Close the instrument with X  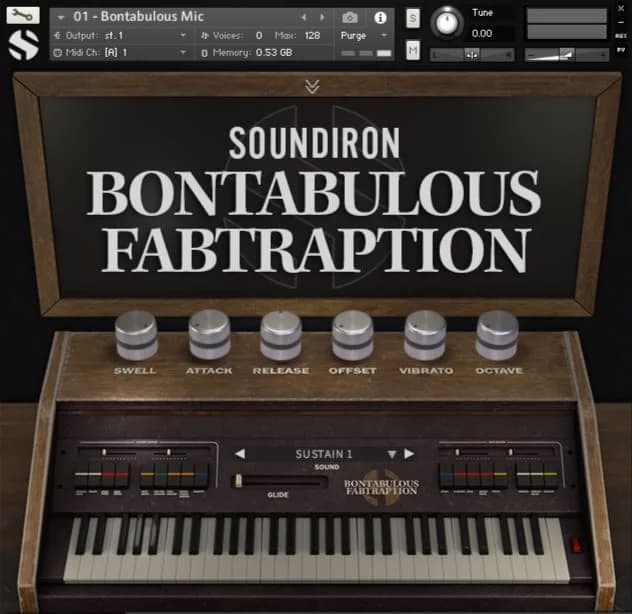(621, 8)
